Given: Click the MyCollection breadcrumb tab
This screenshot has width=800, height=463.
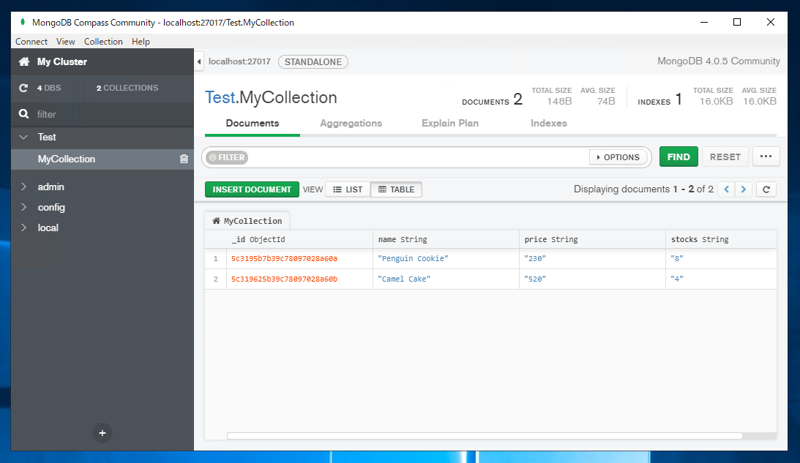Looking at the screenshot, I should coord(247,221).
